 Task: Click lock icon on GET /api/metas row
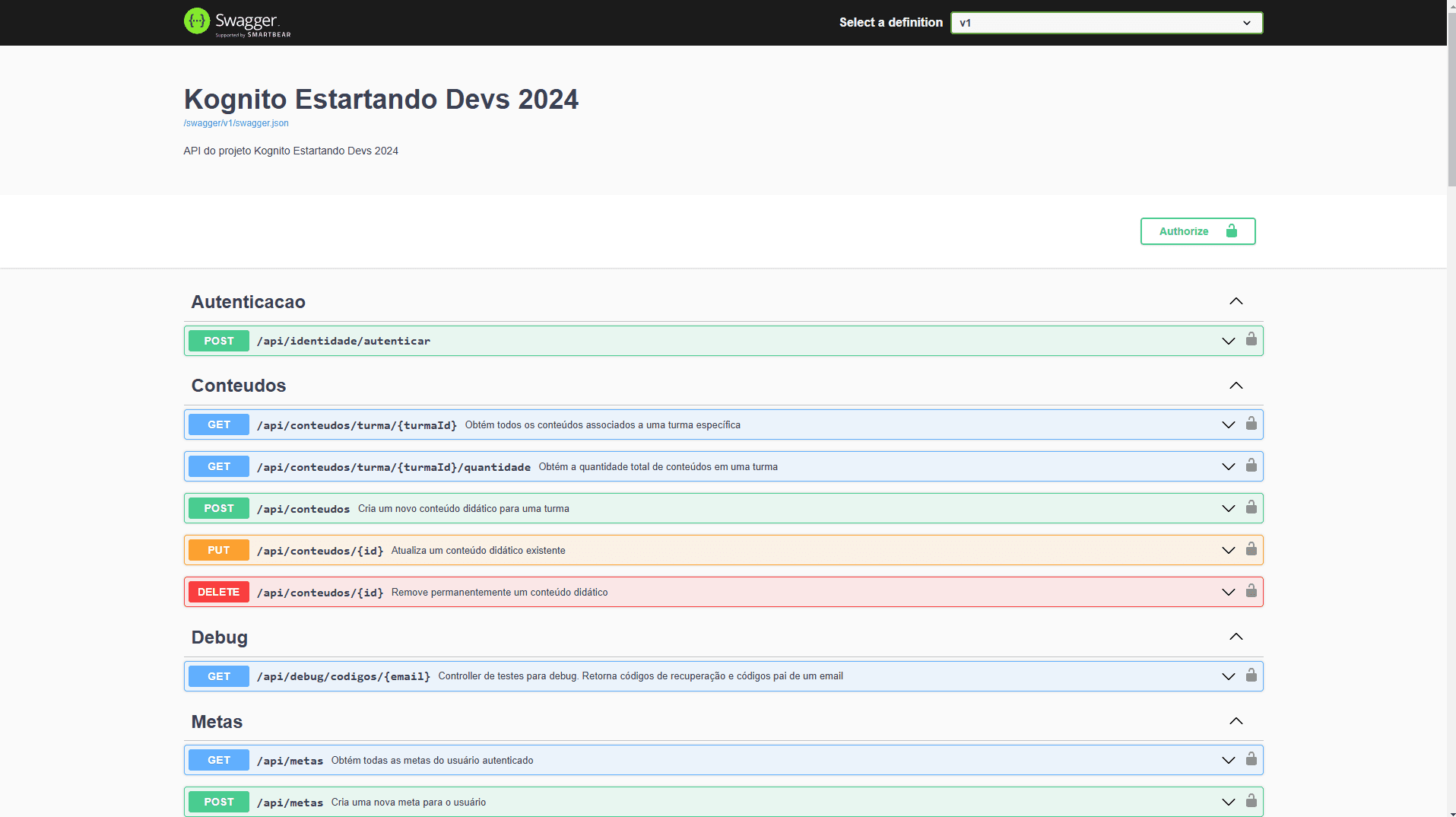coord(1251,759)
